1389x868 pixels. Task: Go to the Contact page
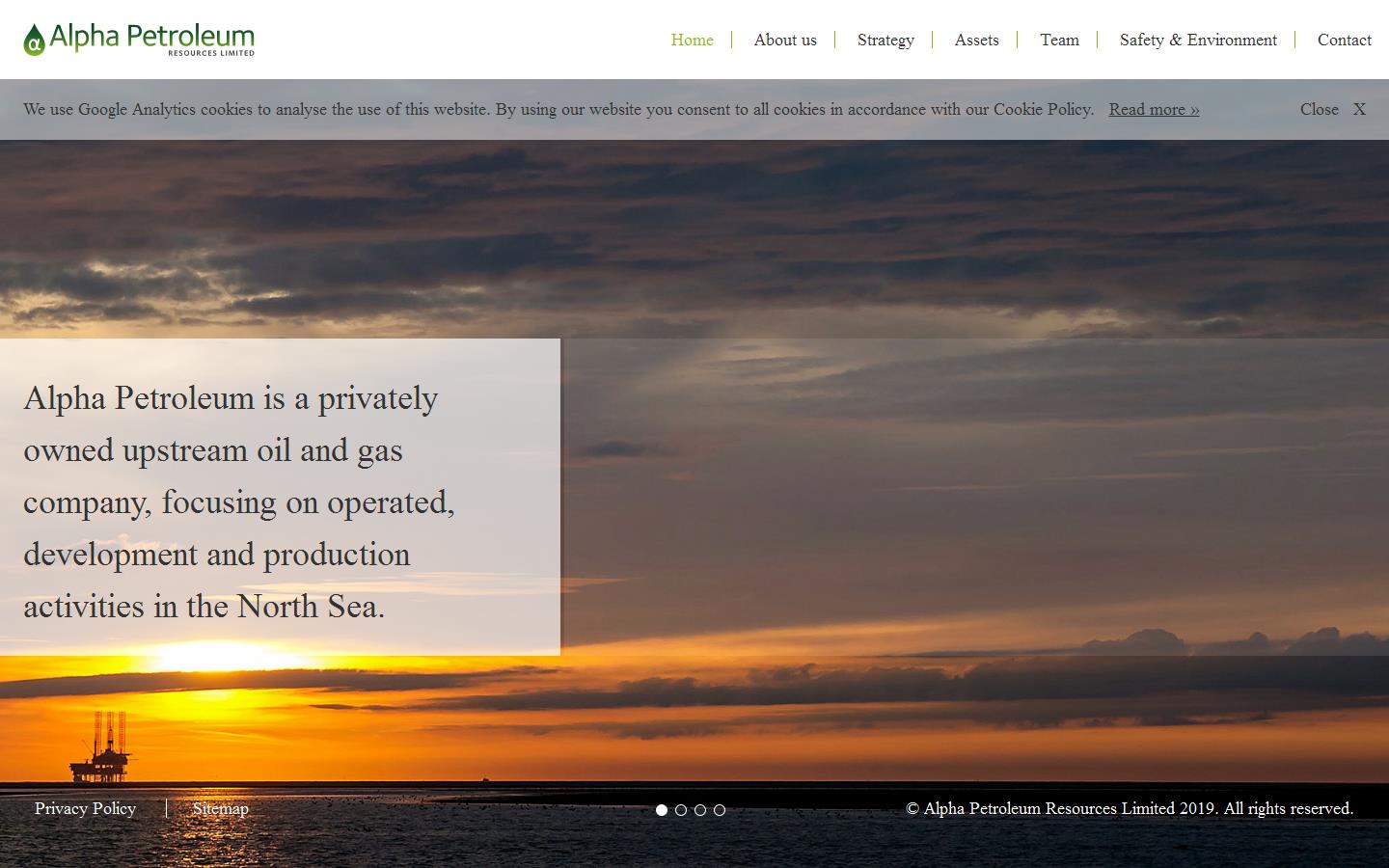tap(1343, 41)
